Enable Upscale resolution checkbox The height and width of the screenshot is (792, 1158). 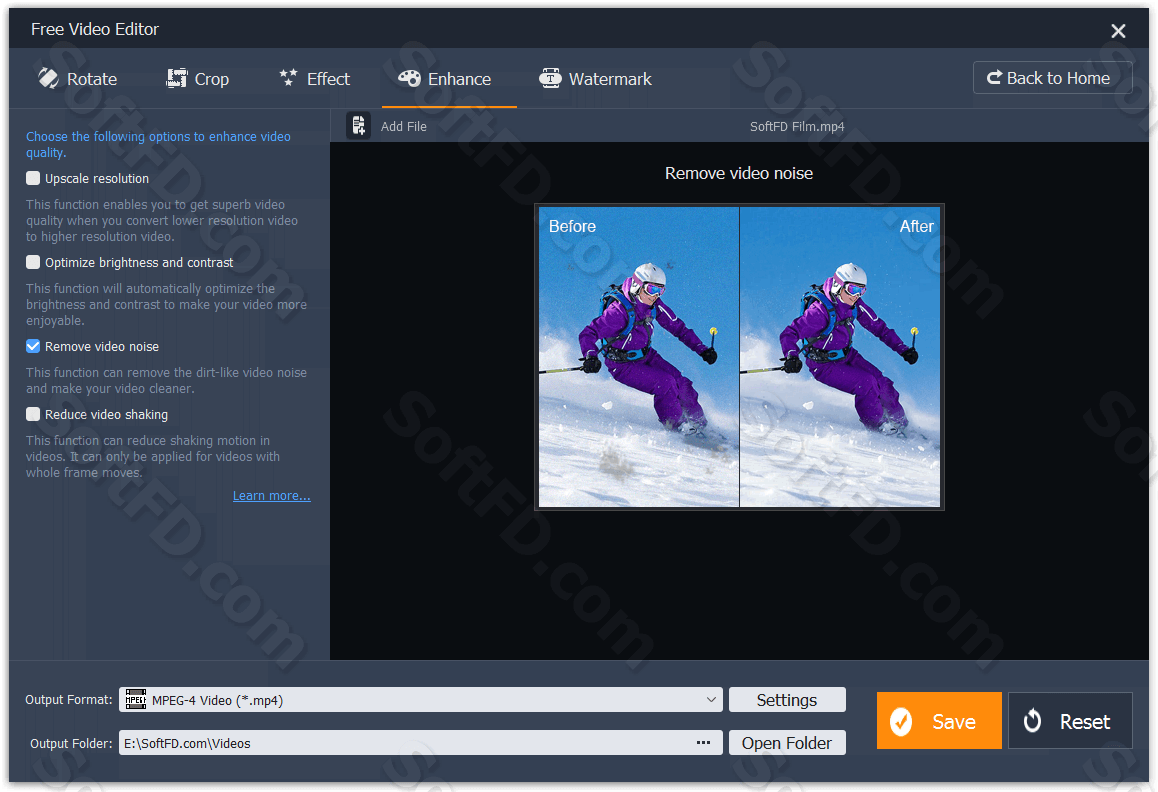click(33, 178)
